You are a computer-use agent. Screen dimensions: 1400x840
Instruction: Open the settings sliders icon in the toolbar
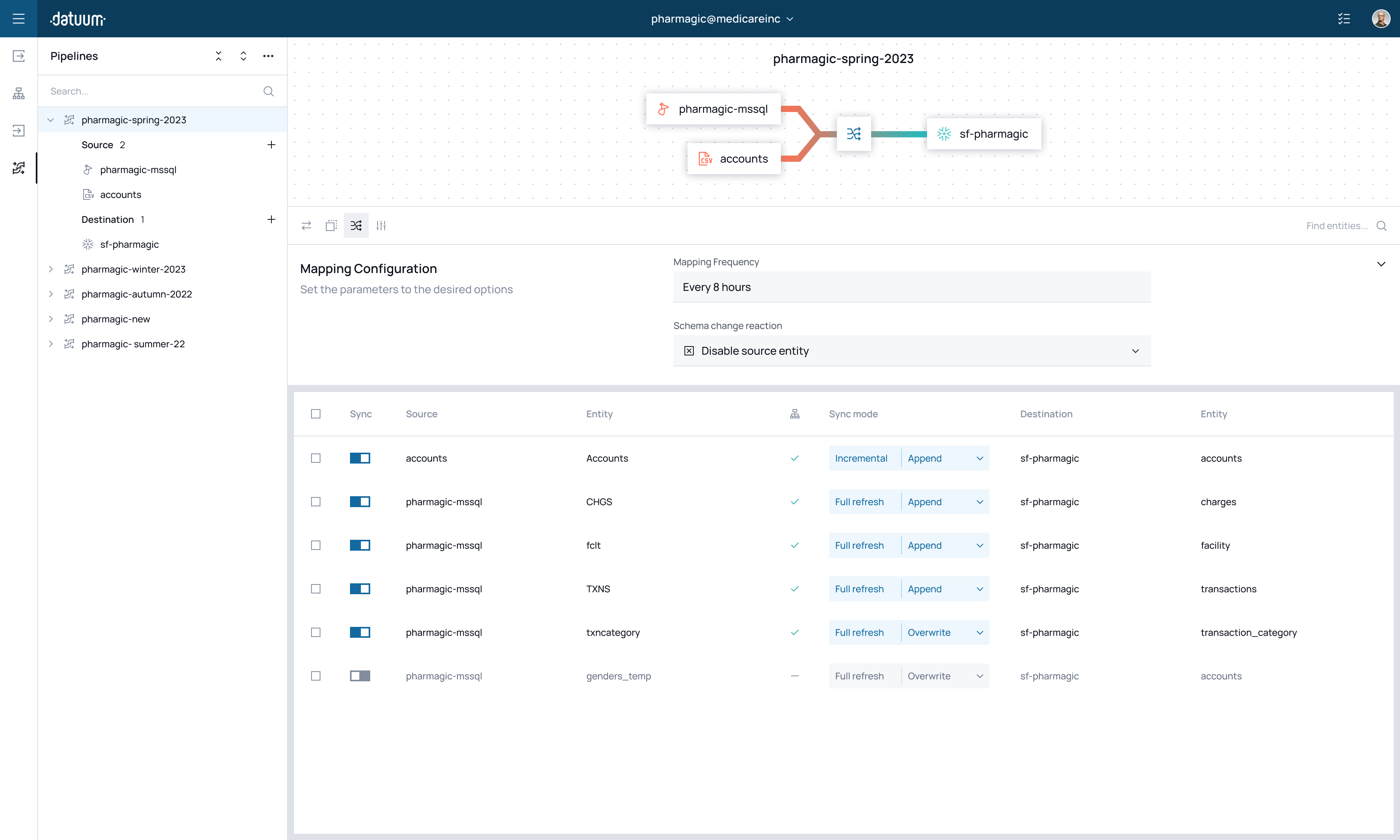(381, 225)
